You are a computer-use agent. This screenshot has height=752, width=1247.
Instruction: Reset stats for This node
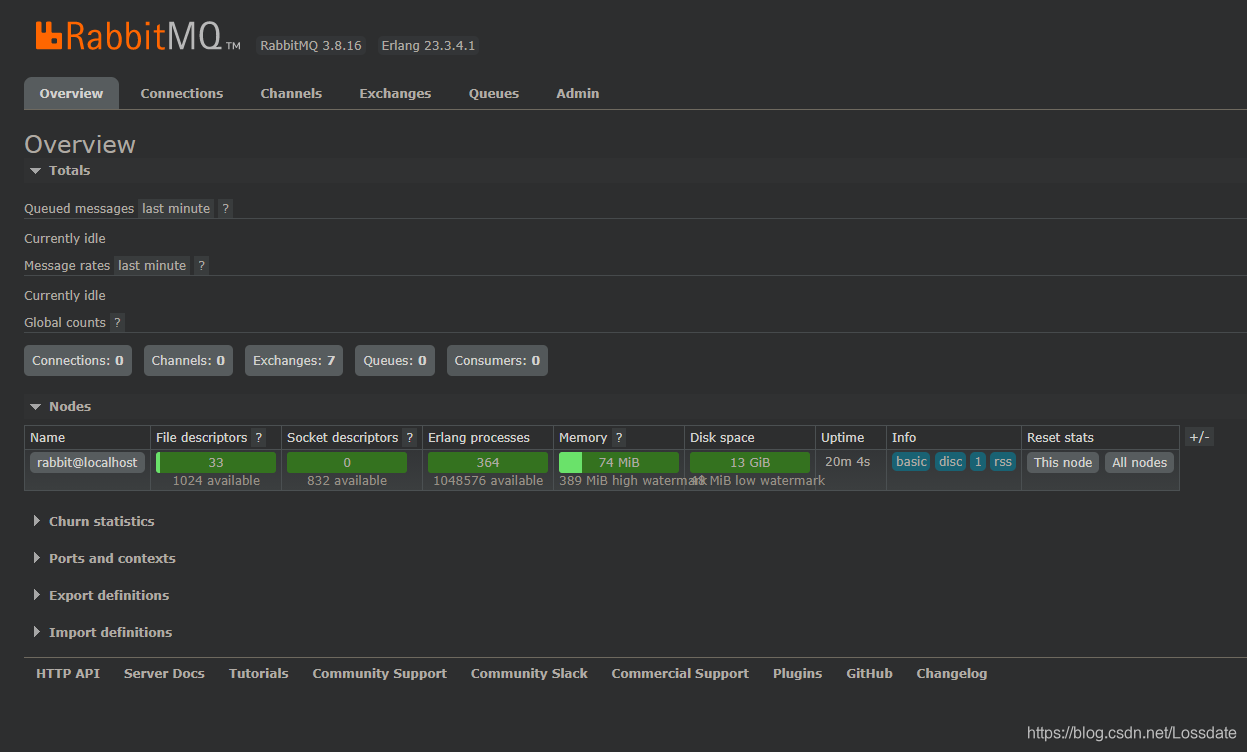click(x=1063, y=463)
